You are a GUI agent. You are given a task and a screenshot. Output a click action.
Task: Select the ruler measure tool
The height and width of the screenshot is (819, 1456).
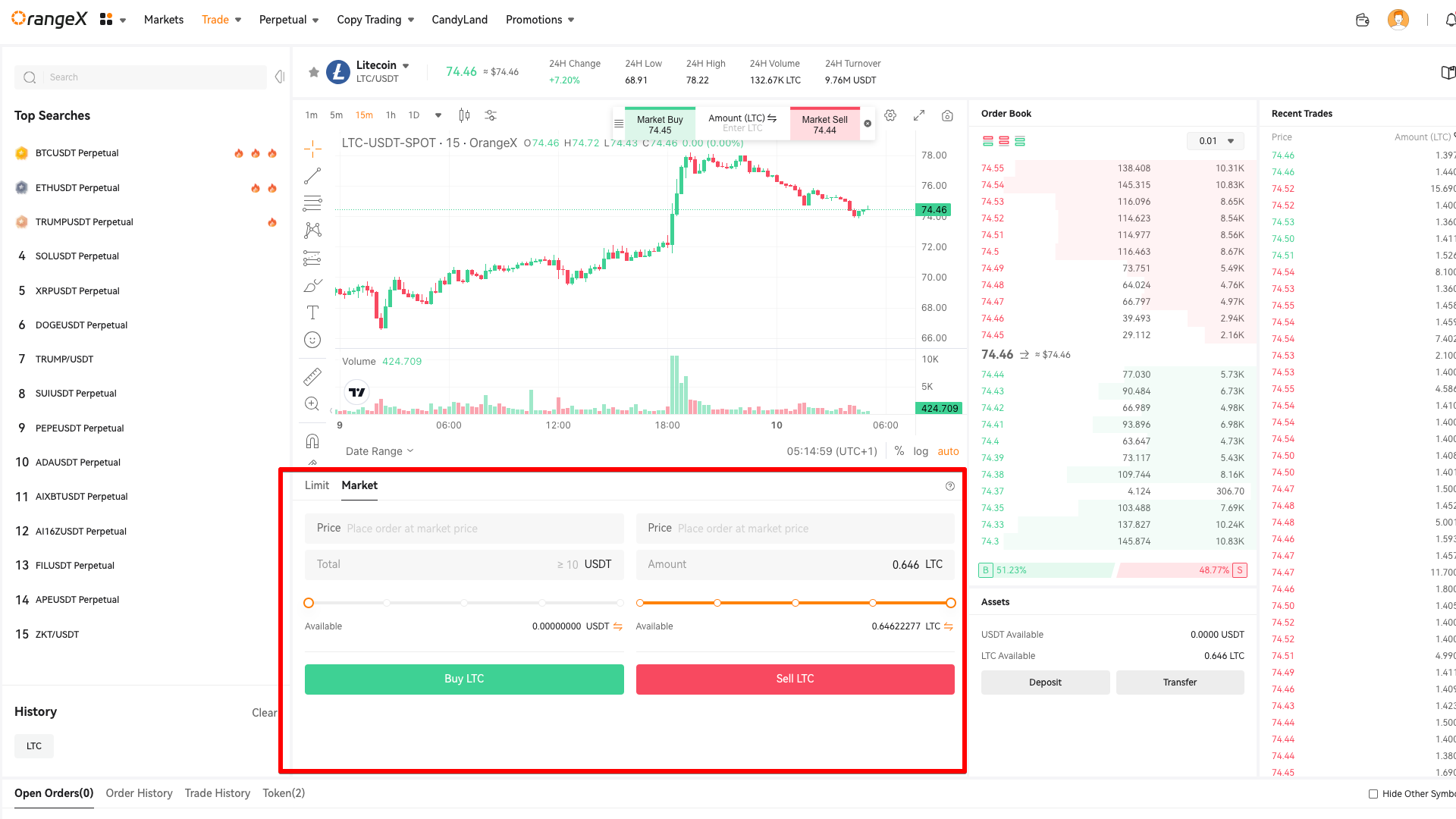click(312, 376)
